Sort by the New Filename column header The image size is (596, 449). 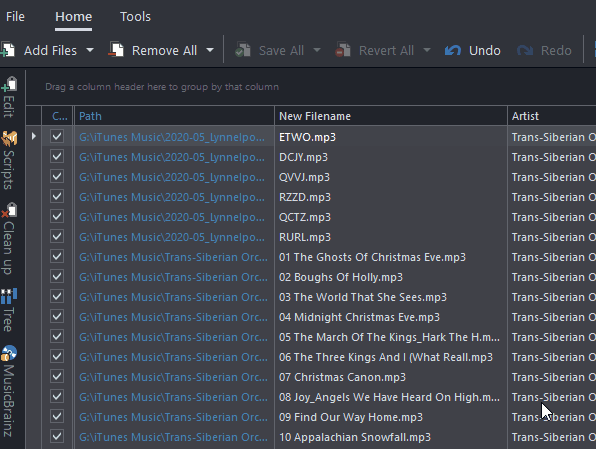(x=391, y=116)
